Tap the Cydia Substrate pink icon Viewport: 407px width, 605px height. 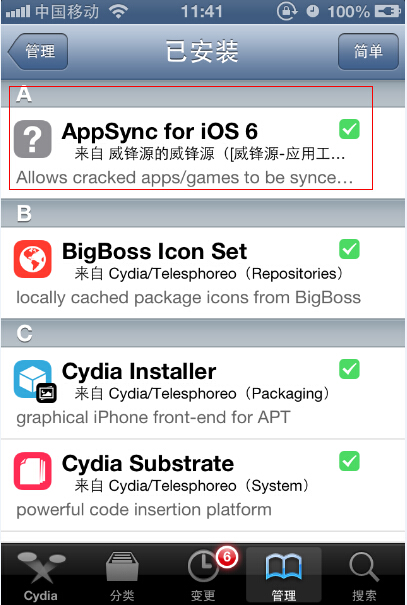pos(33,471)
